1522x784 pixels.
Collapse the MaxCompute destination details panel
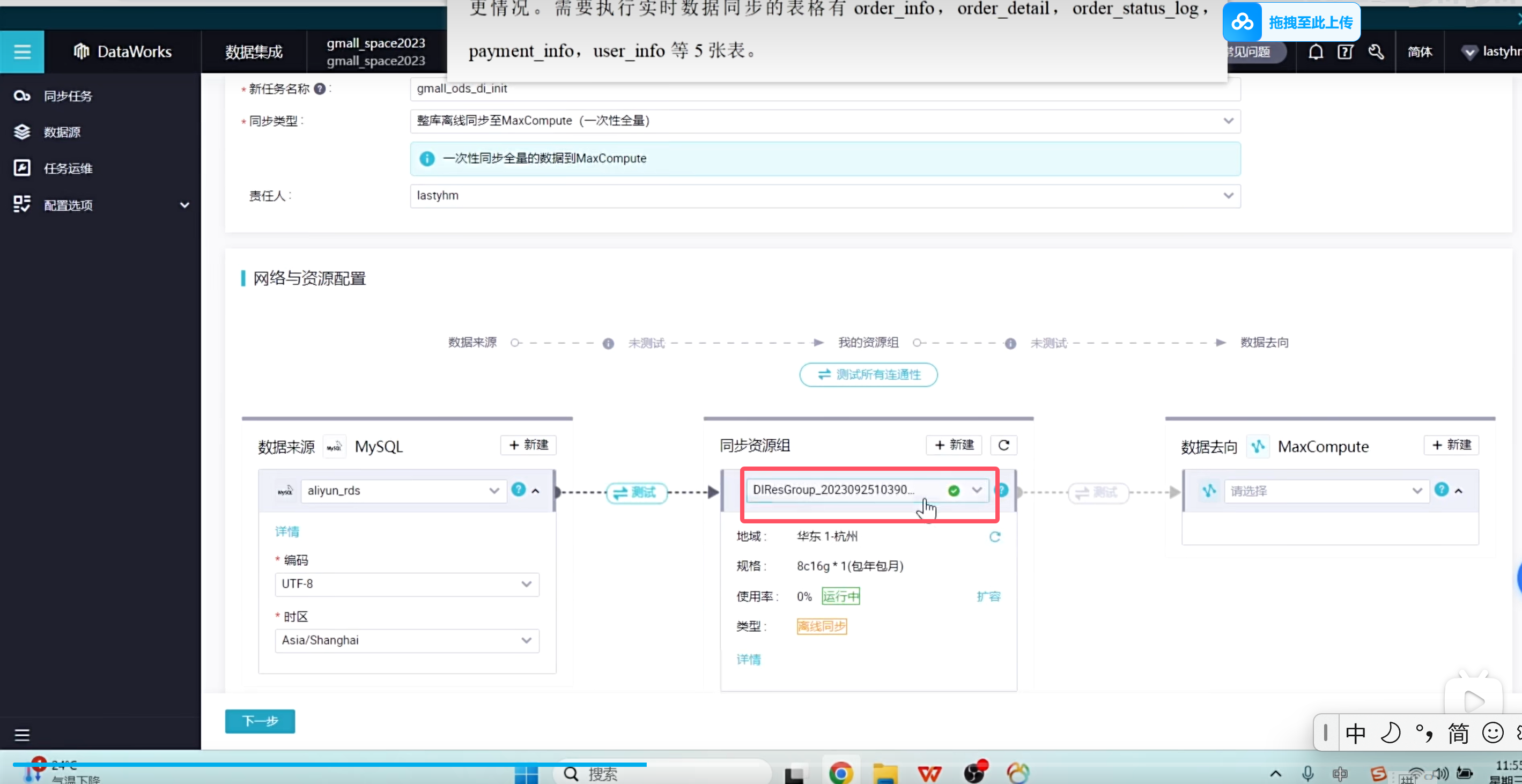(x=1459, y=491)
